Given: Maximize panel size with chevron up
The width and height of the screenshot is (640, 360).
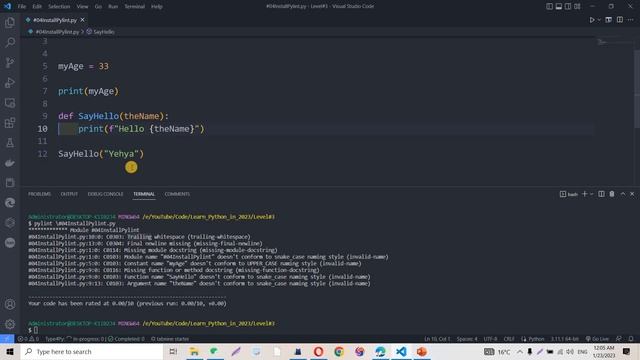Looking at the screenshot, I should 623,194.
